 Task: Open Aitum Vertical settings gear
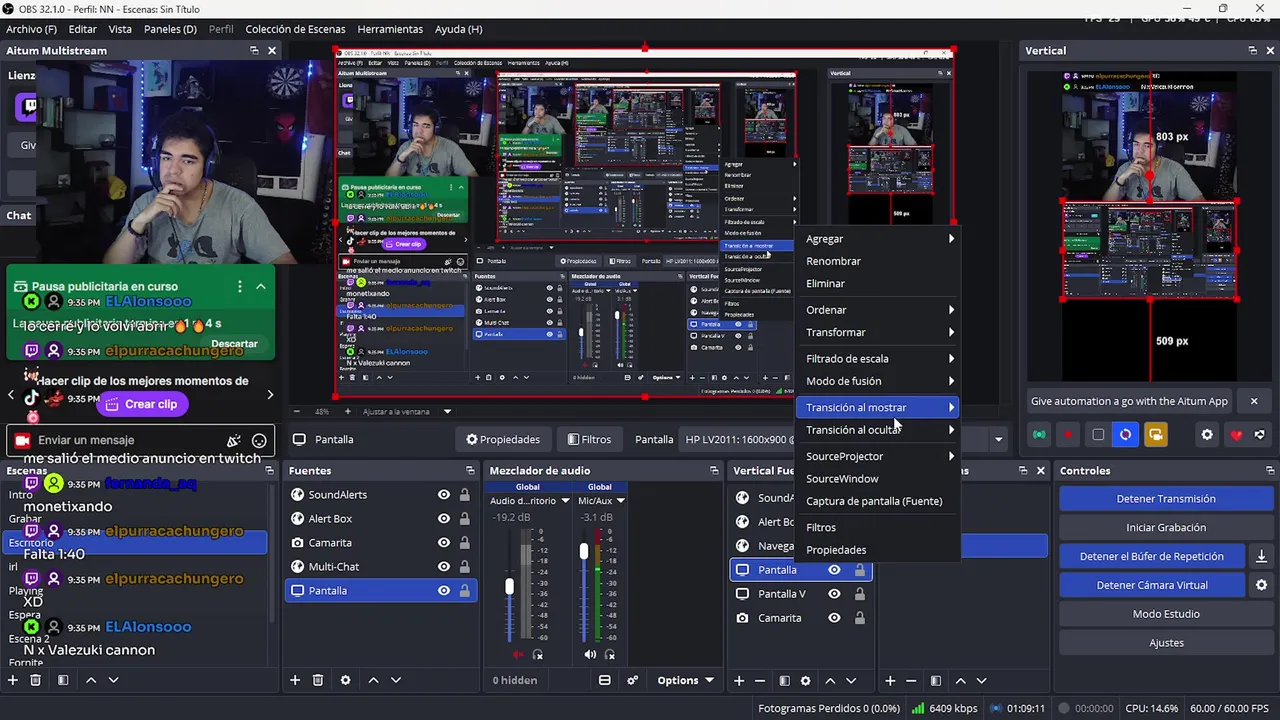1207,435
